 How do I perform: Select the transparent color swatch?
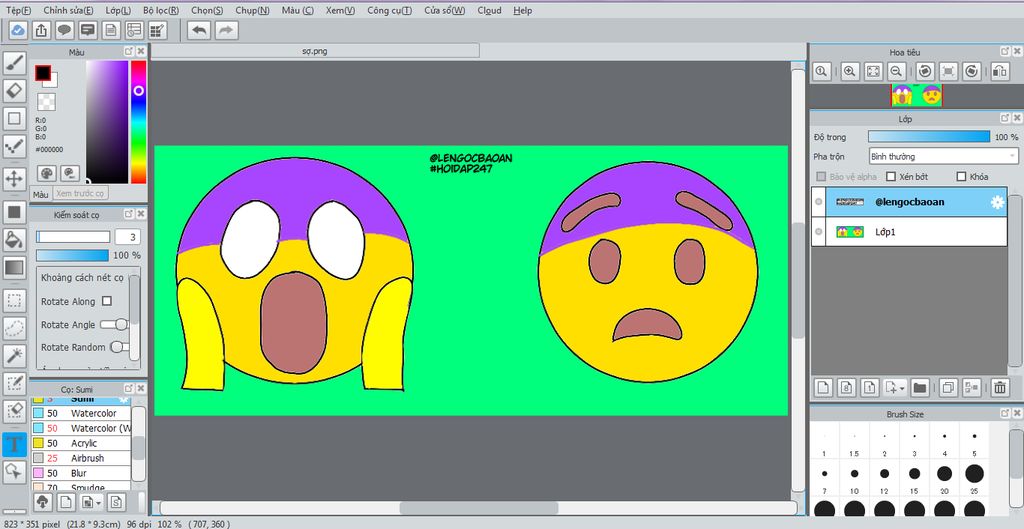click(46, 102)
